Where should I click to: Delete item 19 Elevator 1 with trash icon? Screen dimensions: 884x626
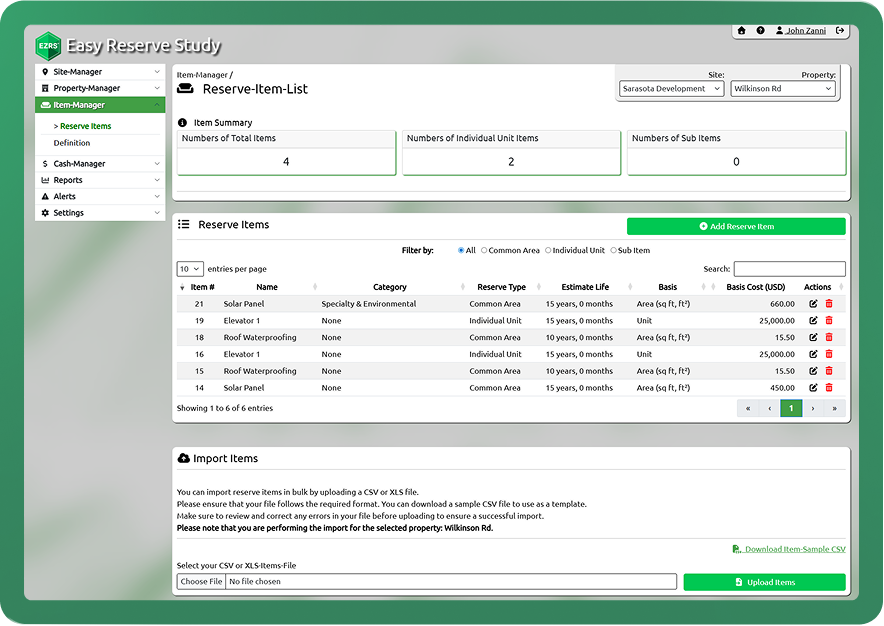828,321
